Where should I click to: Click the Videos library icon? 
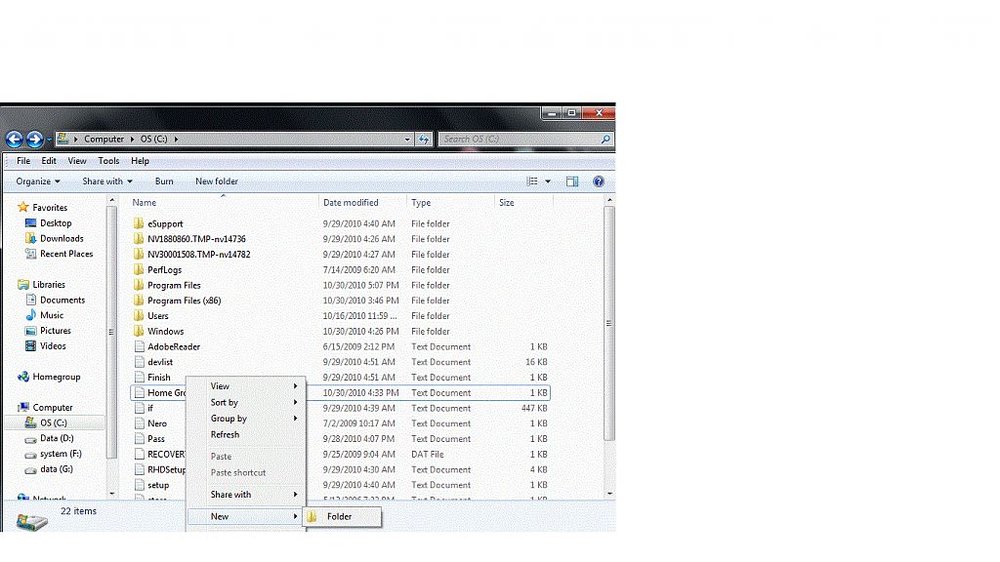coord(30,346)
